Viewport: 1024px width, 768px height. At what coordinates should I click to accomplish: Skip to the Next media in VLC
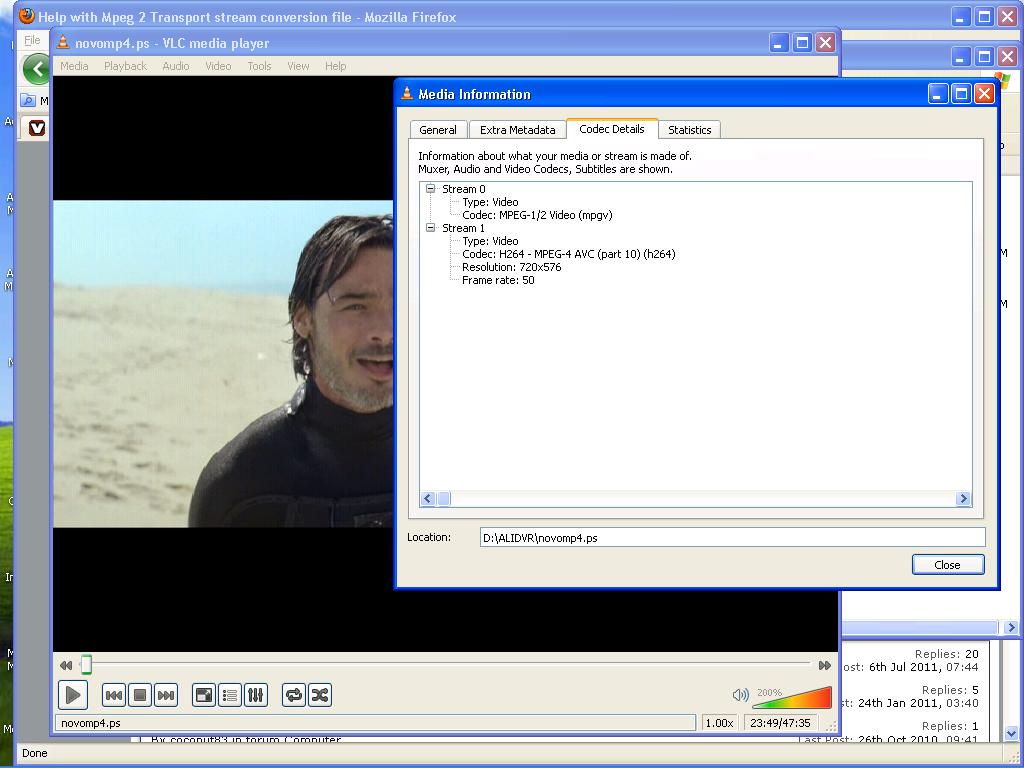(x=166, y=695)
